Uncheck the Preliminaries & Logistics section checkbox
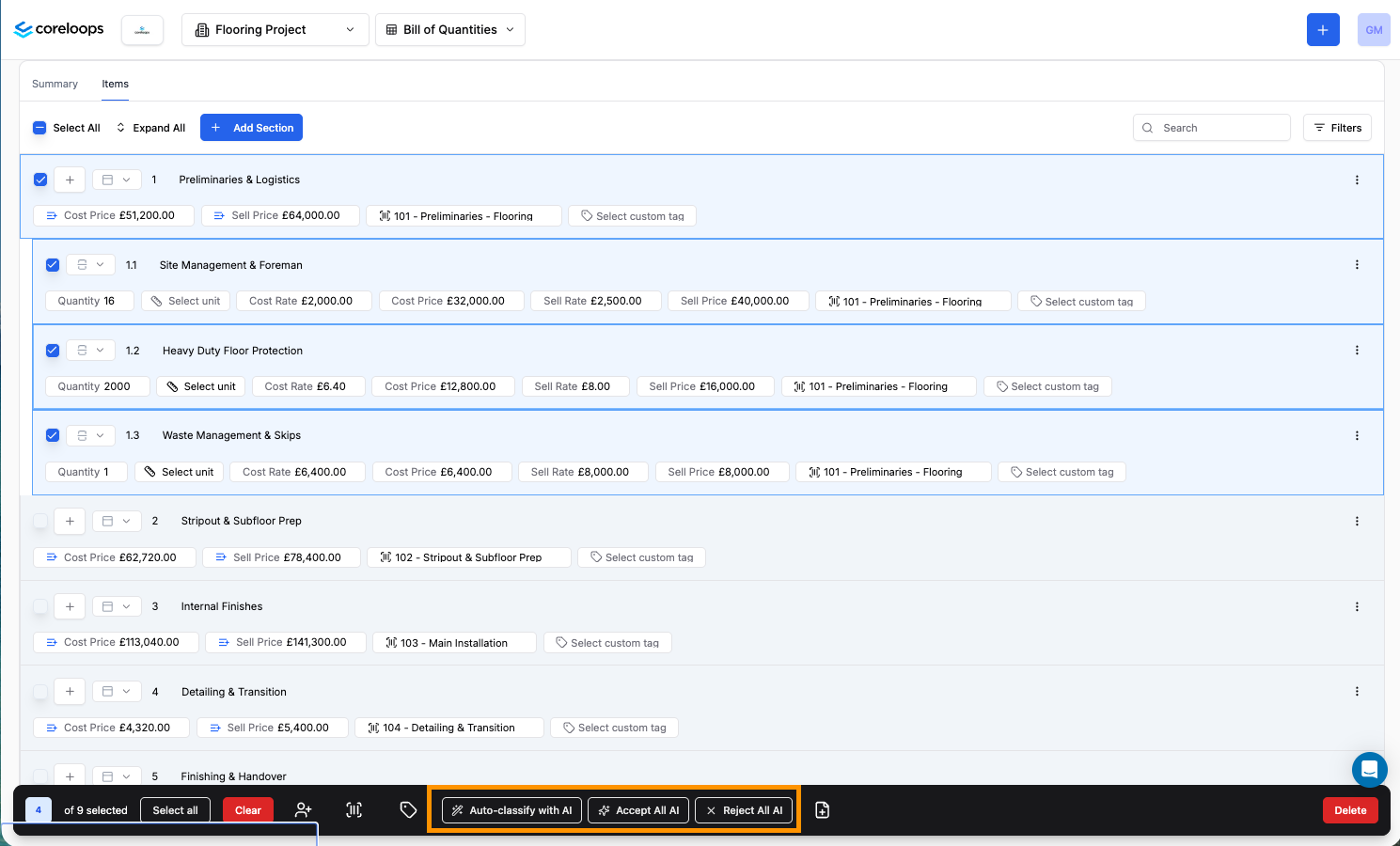Screen dimensions: 1400x846 pyautogui.click(x=40, y=180)
